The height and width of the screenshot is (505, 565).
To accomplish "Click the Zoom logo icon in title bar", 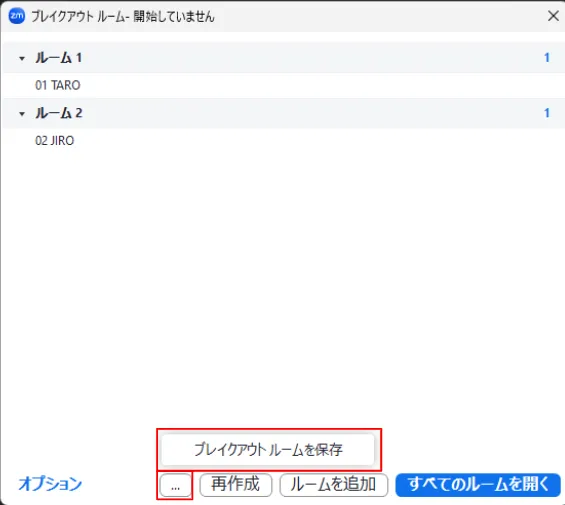I will click(17, 16).
